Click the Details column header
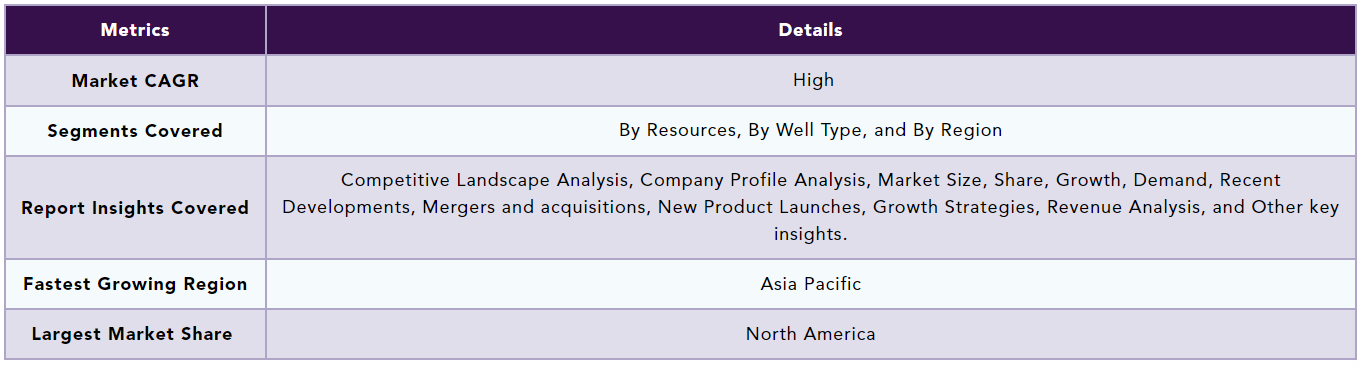1361x368 pixels. [811, 30]
